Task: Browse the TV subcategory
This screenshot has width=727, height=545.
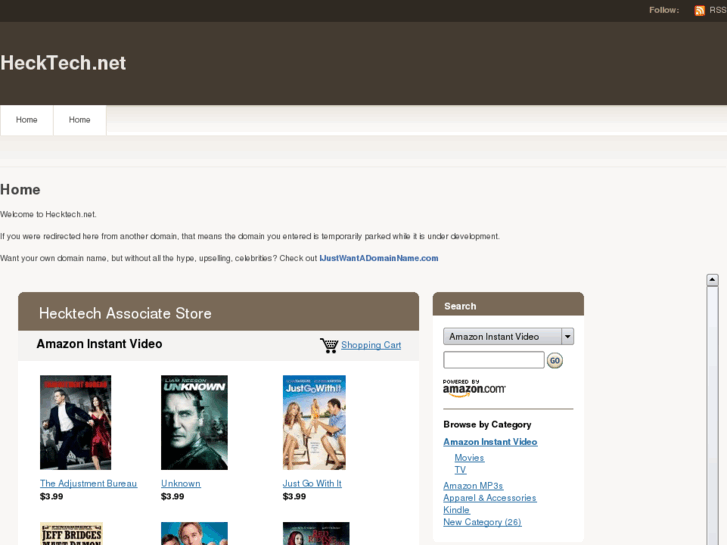Action: click(460, 470)
